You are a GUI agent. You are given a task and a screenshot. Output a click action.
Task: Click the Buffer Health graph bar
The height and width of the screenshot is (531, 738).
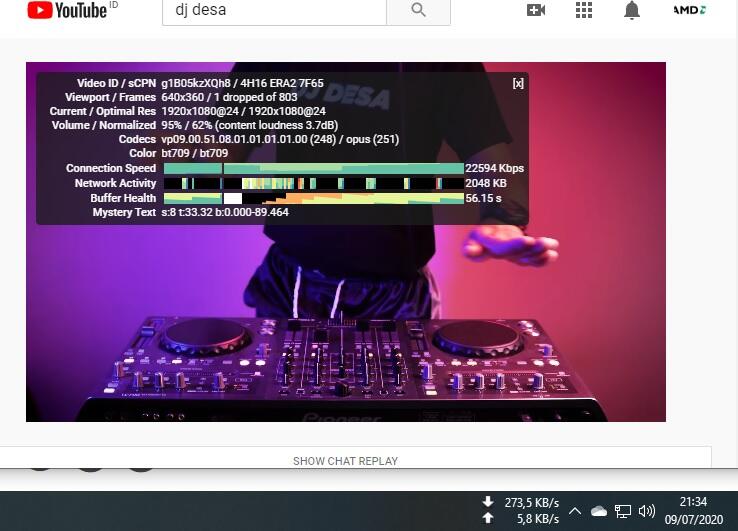pyautogui.click(x=313, y=198)
